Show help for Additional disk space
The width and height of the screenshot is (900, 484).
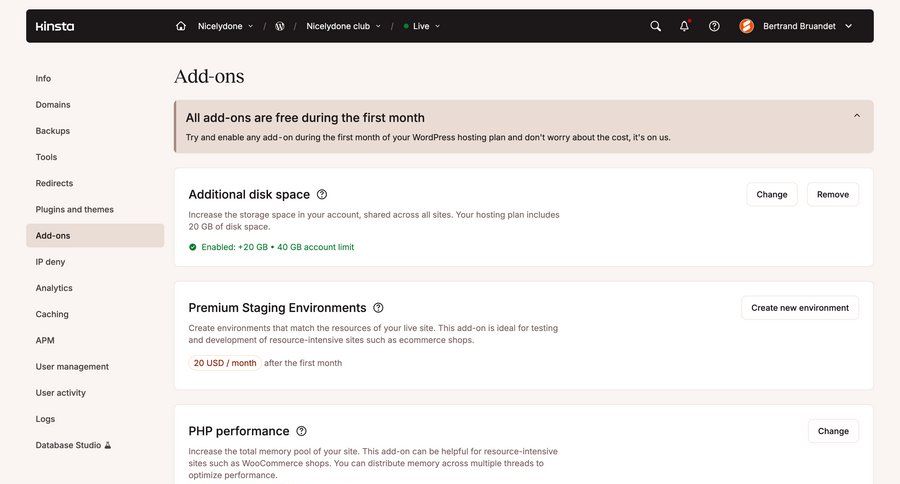click(x=322, y=195)
